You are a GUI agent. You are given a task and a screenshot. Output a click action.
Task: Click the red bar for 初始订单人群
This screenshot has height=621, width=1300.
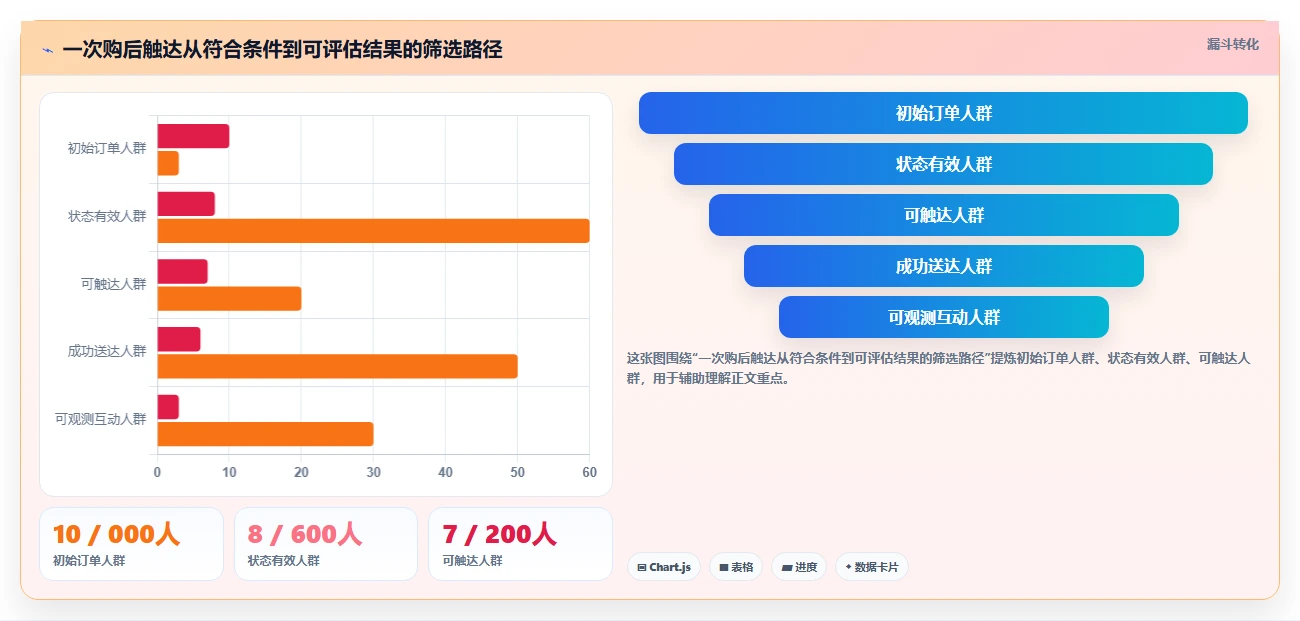point(193,136)
